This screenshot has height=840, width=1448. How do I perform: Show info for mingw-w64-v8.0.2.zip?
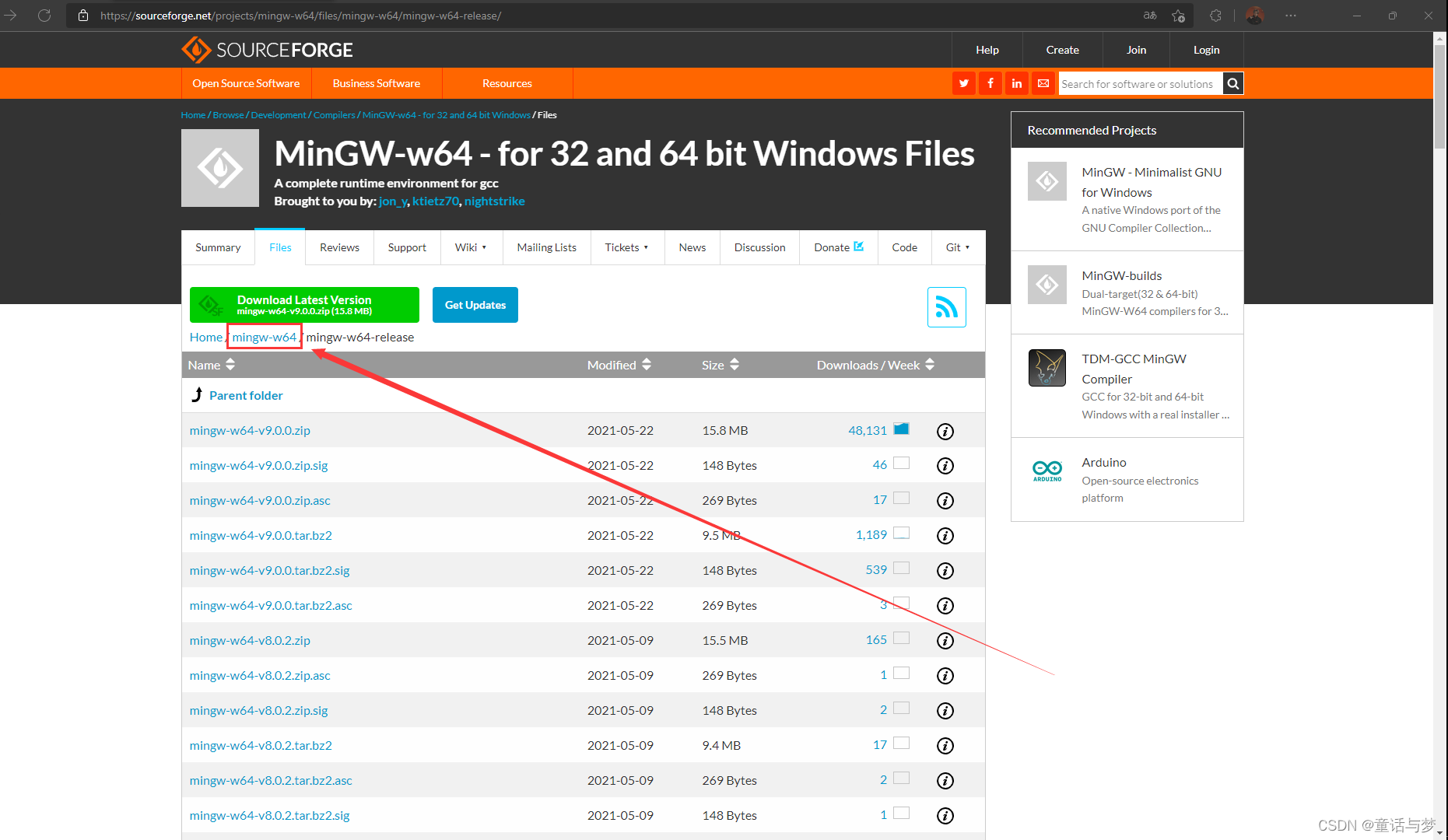coord(945,641)
